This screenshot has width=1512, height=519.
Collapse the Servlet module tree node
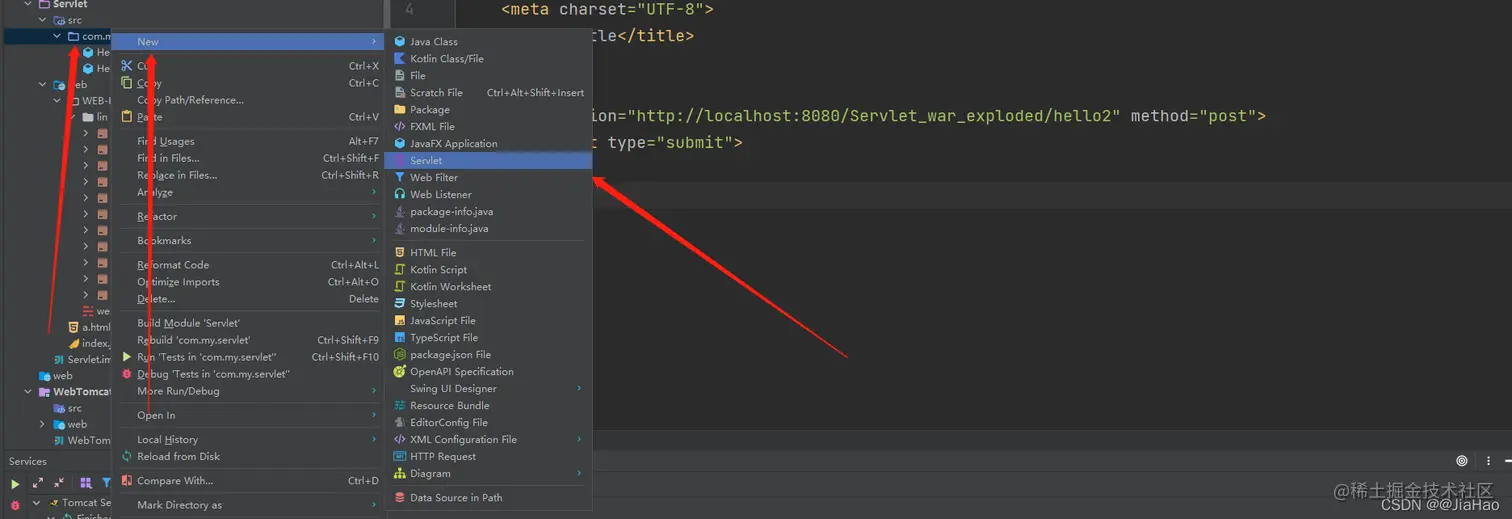[27, 5]
